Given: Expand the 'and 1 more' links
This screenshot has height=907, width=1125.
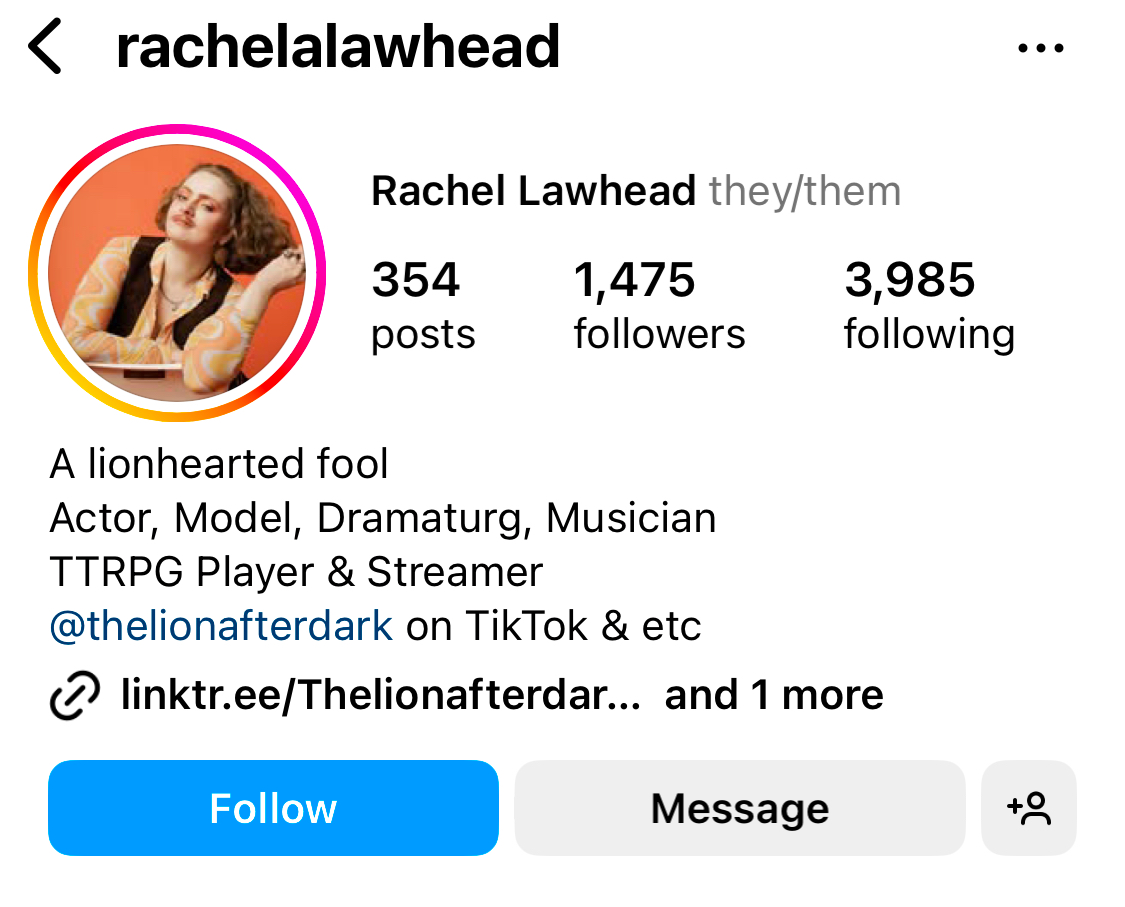Looking at the screenshot, I should (774, 695).
